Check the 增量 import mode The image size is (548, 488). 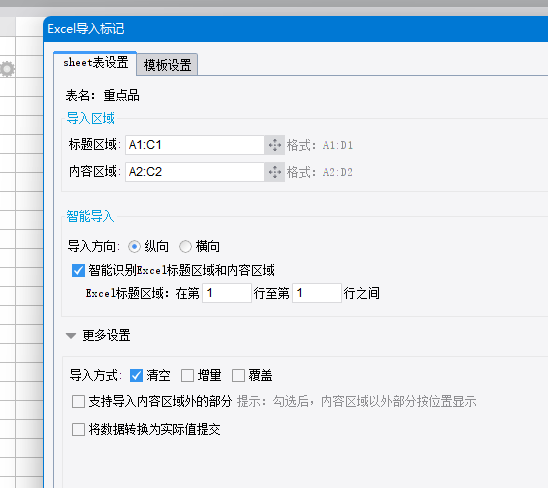coord(187,376)
